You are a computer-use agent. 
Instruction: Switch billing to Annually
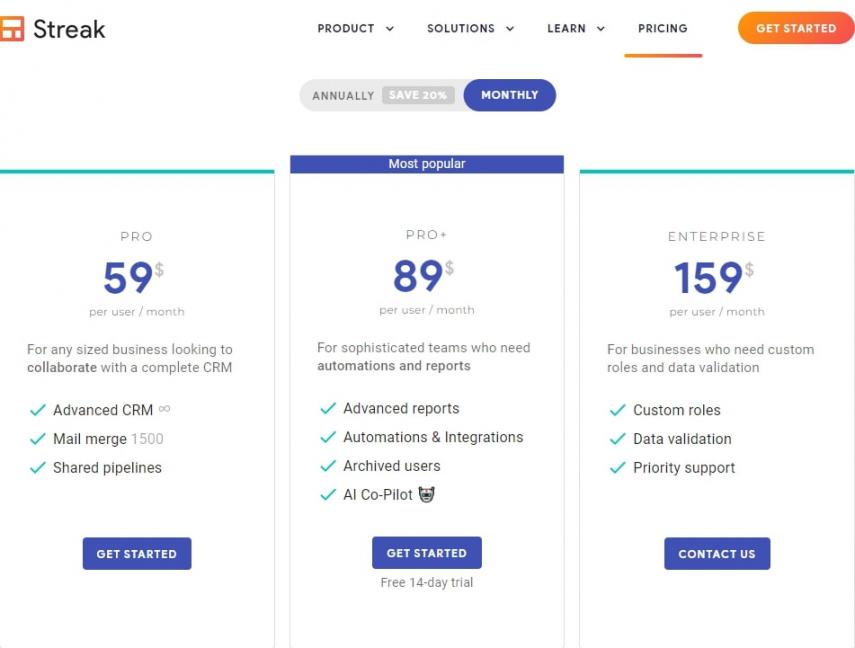342,96
